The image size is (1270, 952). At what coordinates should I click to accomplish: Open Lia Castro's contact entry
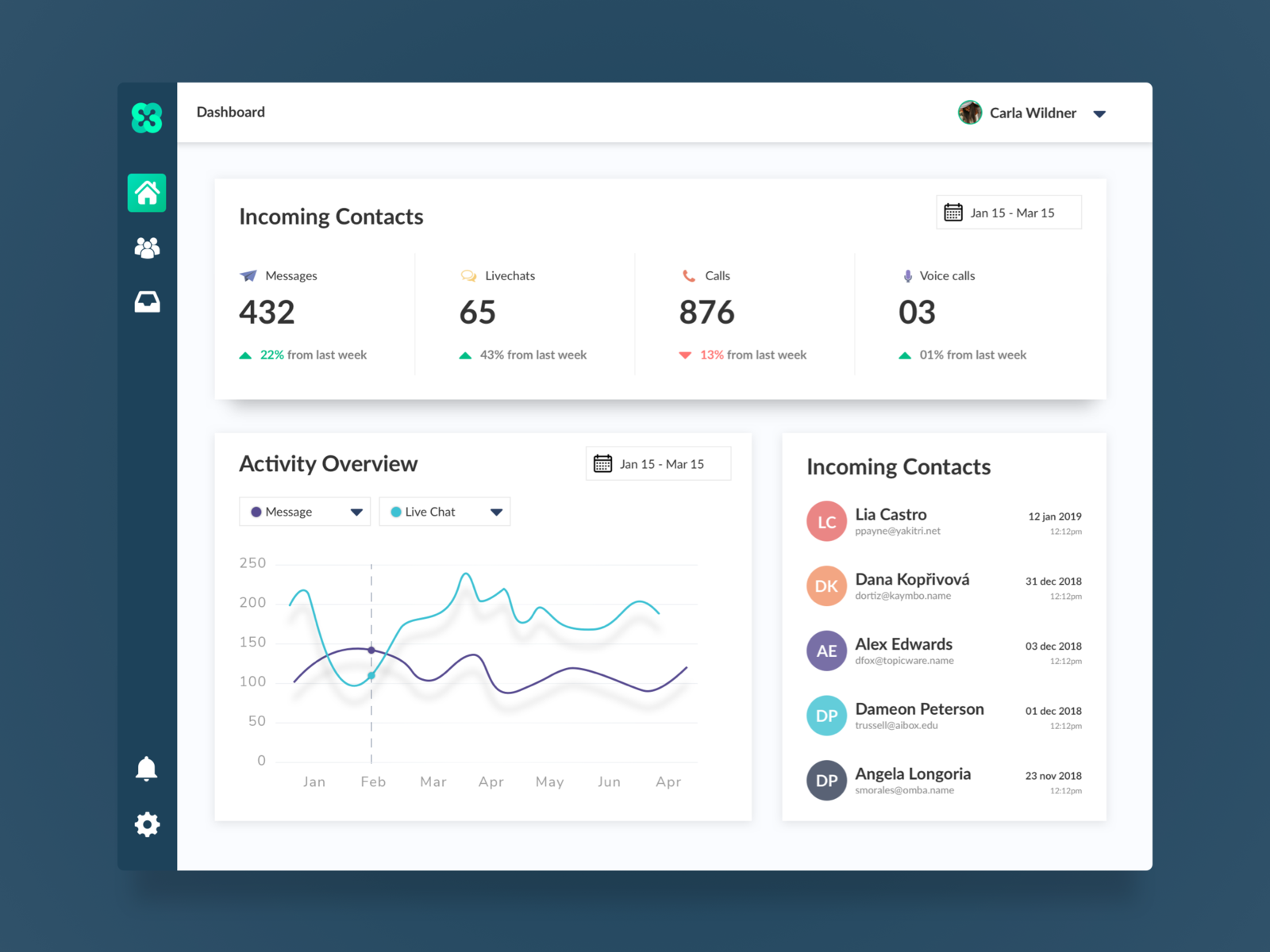click(945, 521)
